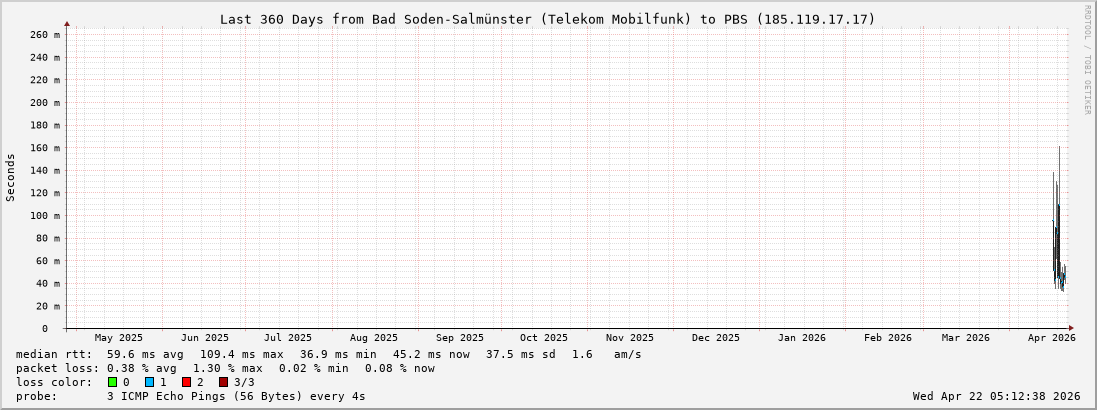Select the Jan 2026 time axis label
The image size is (1097, 410).
(x=802, y=338)
